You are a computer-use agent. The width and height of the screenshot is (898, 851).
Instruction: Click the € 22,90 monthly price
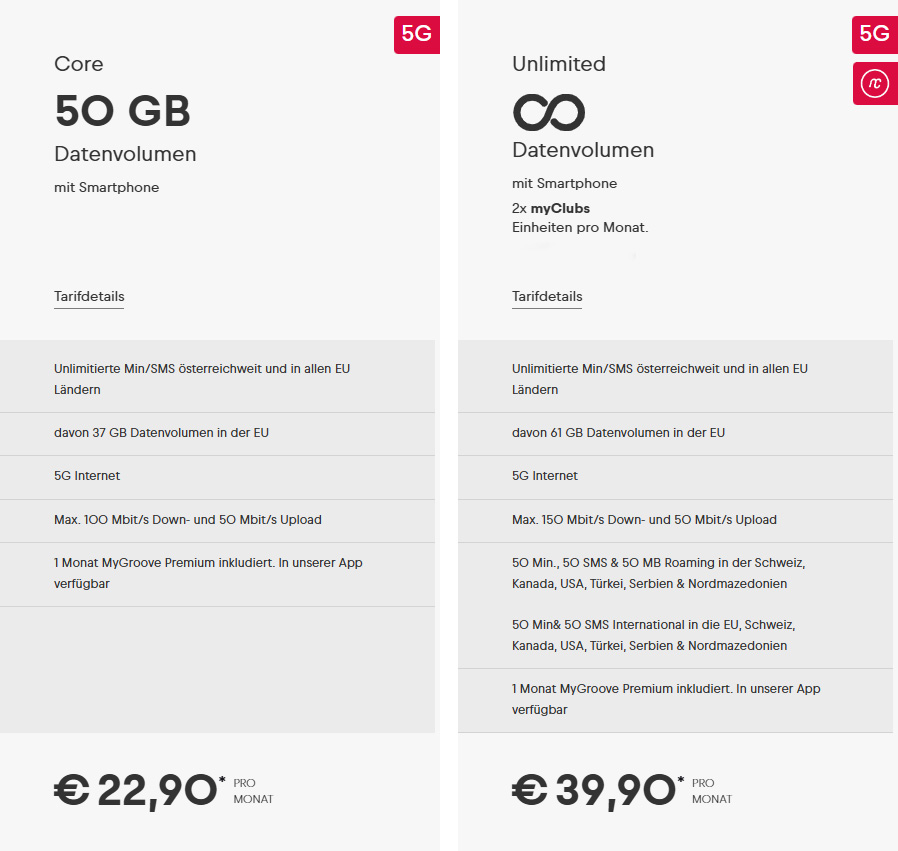[x=136, y=791]
